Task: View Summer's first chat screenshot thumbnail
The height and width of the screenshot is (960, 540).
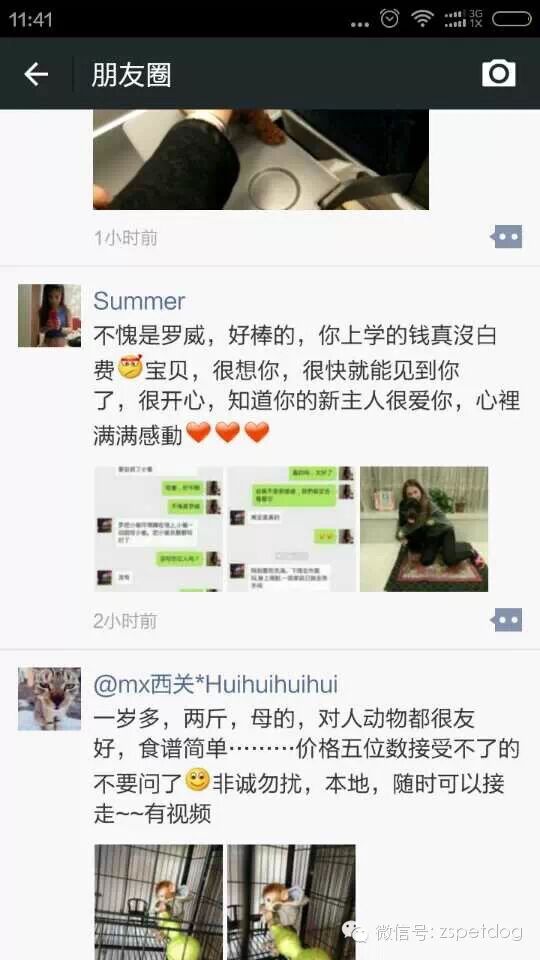Action: [x=158, y=529]
